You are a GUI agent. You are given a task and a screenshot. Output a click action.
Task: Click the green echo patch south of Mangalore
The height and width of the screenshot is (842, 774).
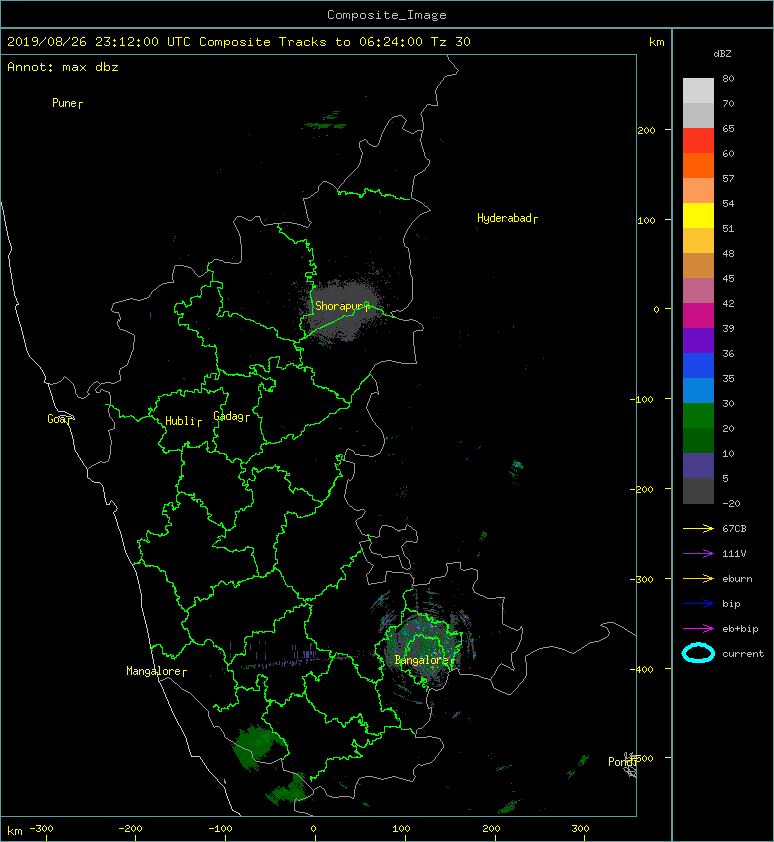[x=257, y=746]
